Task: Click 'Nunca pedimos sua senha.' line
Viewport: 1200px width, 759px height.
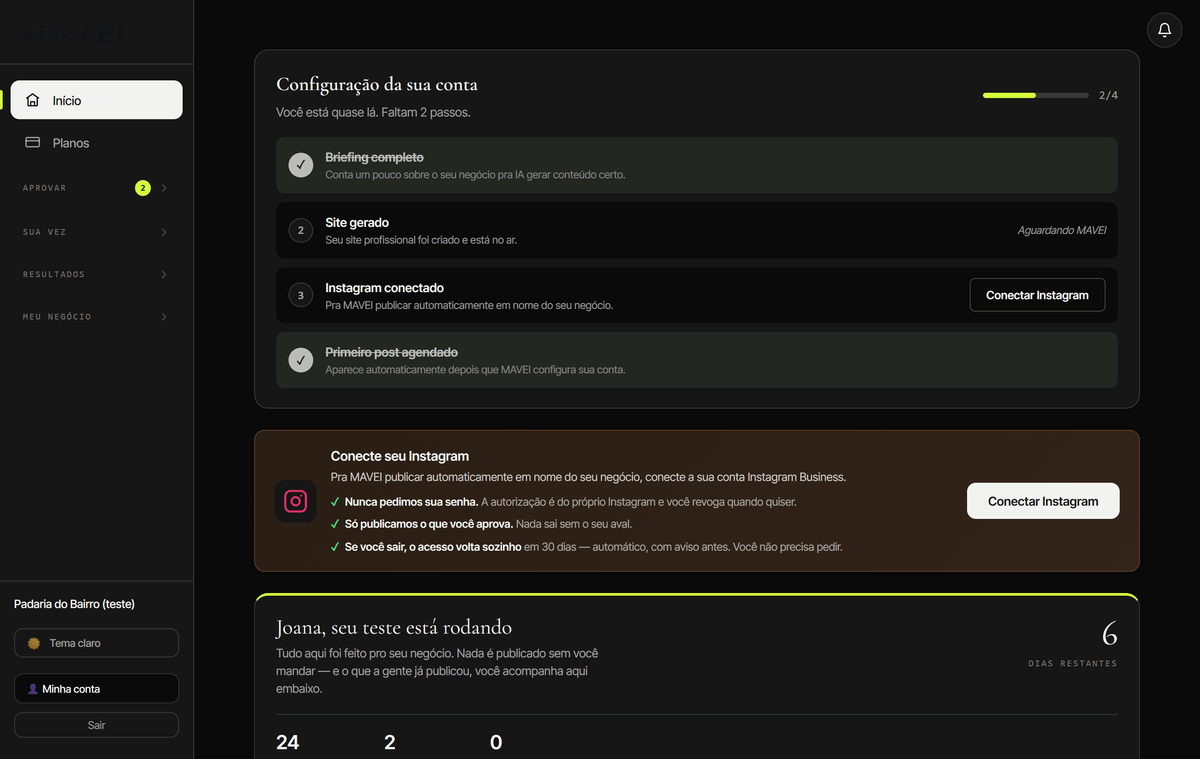Action: click(411, 501)
